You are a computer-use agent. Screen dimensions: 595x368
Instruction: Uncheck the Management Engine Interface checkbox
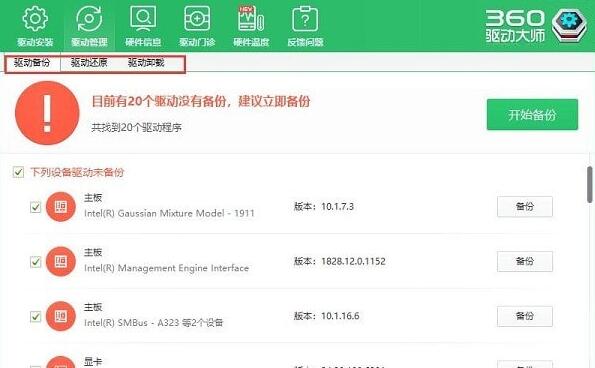pos(35,262)
